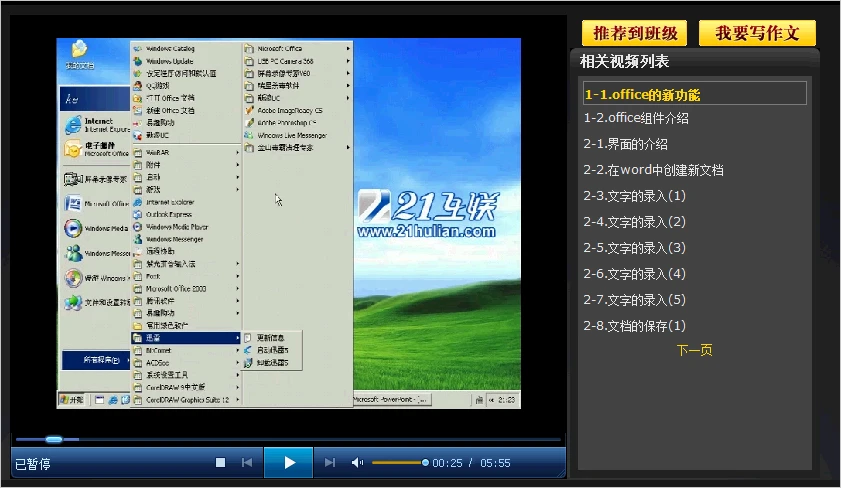Expand Microsoft Office arrow in right column
The image size is (841, 488).
pyautogui.click(x=348, y=48)
